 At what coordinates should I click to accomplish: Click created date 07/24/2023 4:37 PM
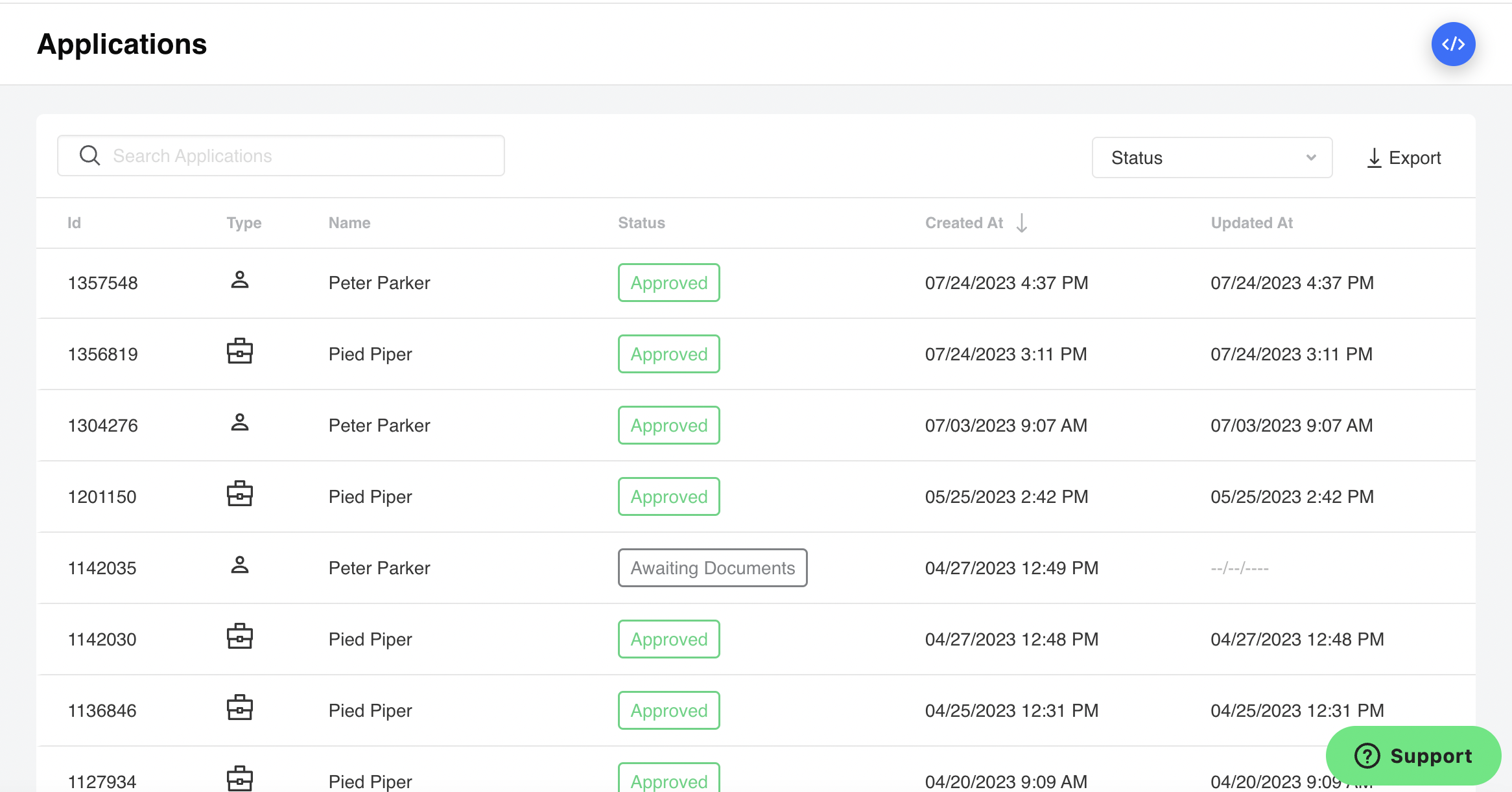tap(1006, 283)
